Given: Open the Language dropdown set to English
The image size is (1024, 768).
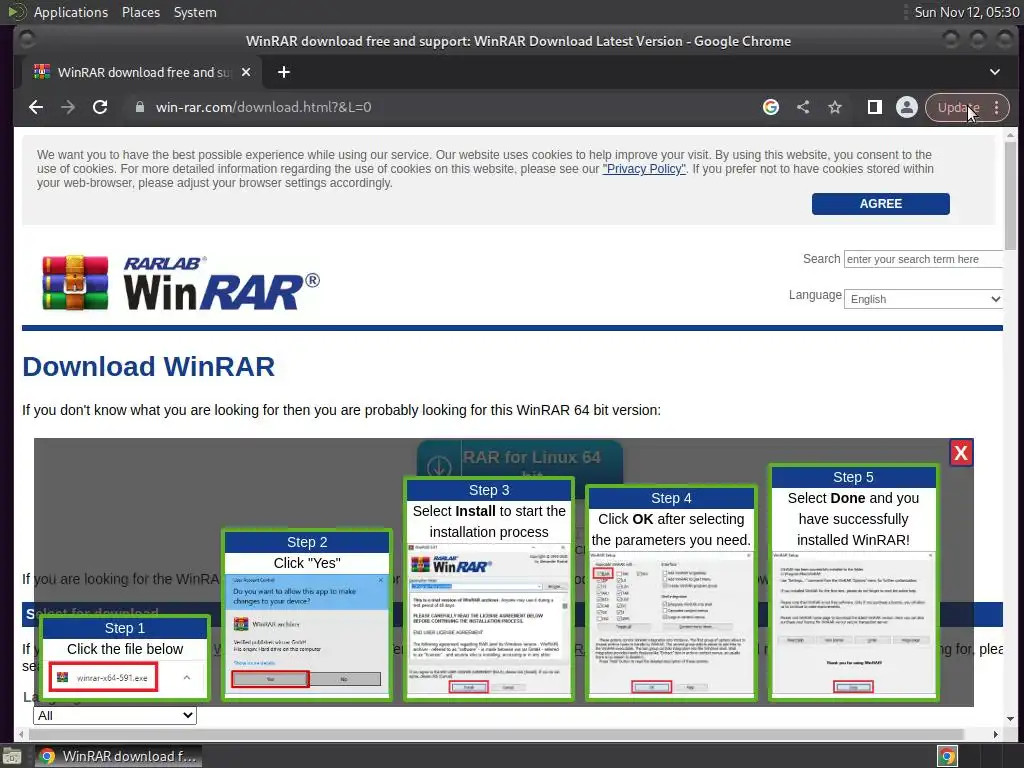Looking at the screenshot, I should (x=923, y=298).
